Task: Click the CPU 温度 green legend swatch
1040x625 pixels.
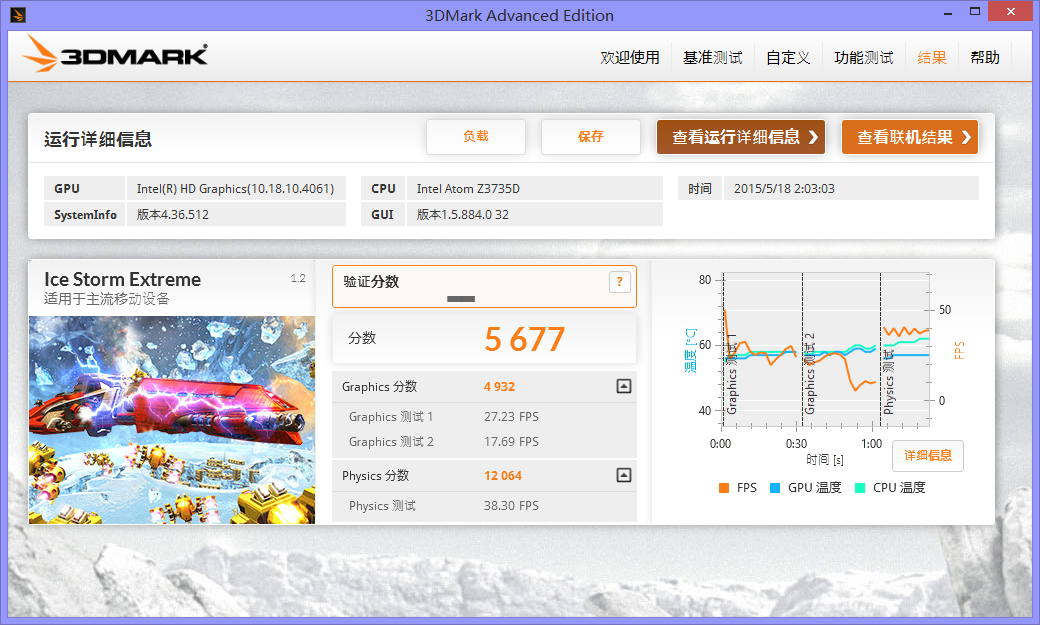Action: pos(860,488)
